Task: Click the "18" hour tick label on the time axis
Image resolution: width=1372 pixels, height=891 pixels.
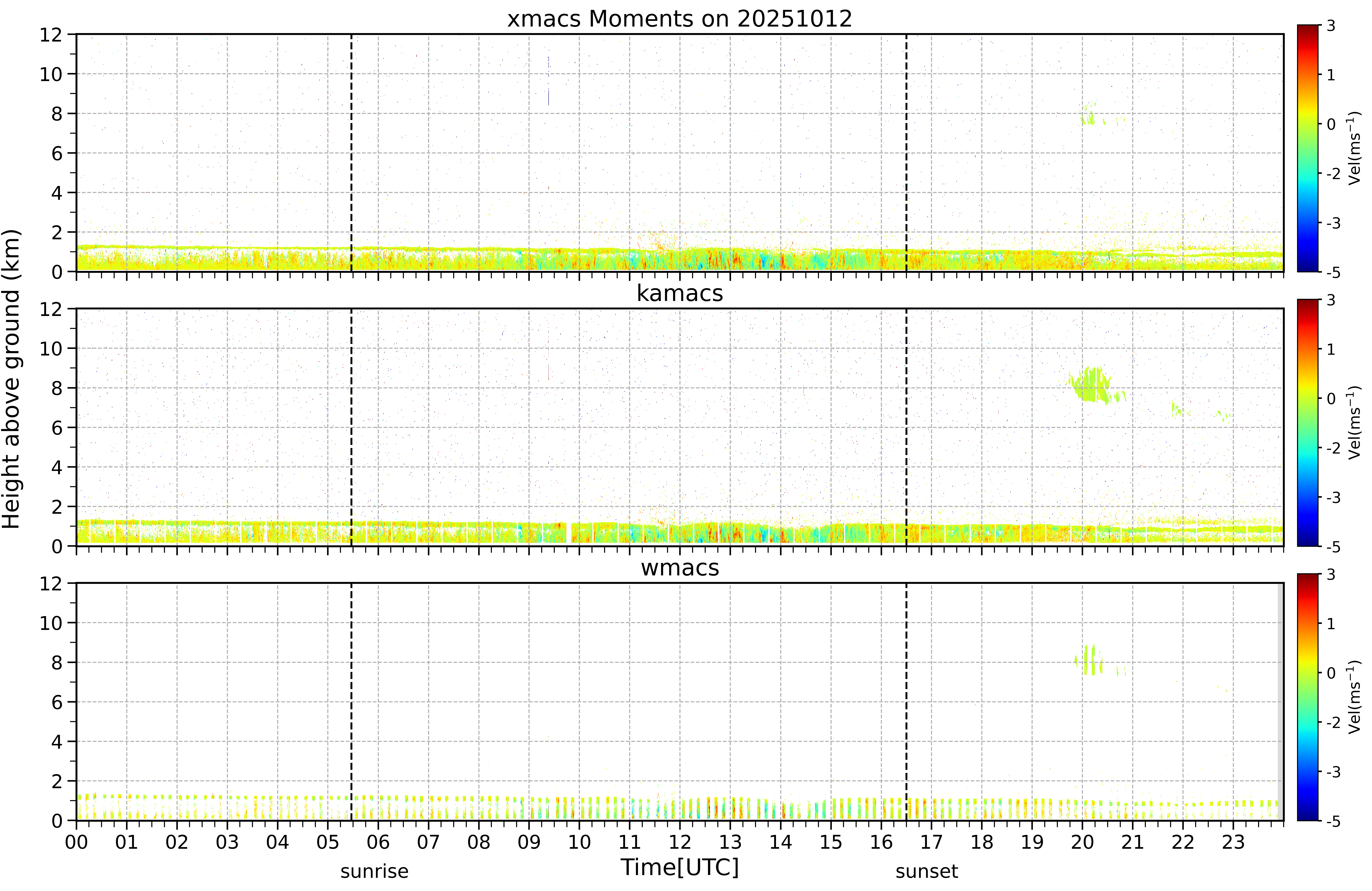Action: 982,843
